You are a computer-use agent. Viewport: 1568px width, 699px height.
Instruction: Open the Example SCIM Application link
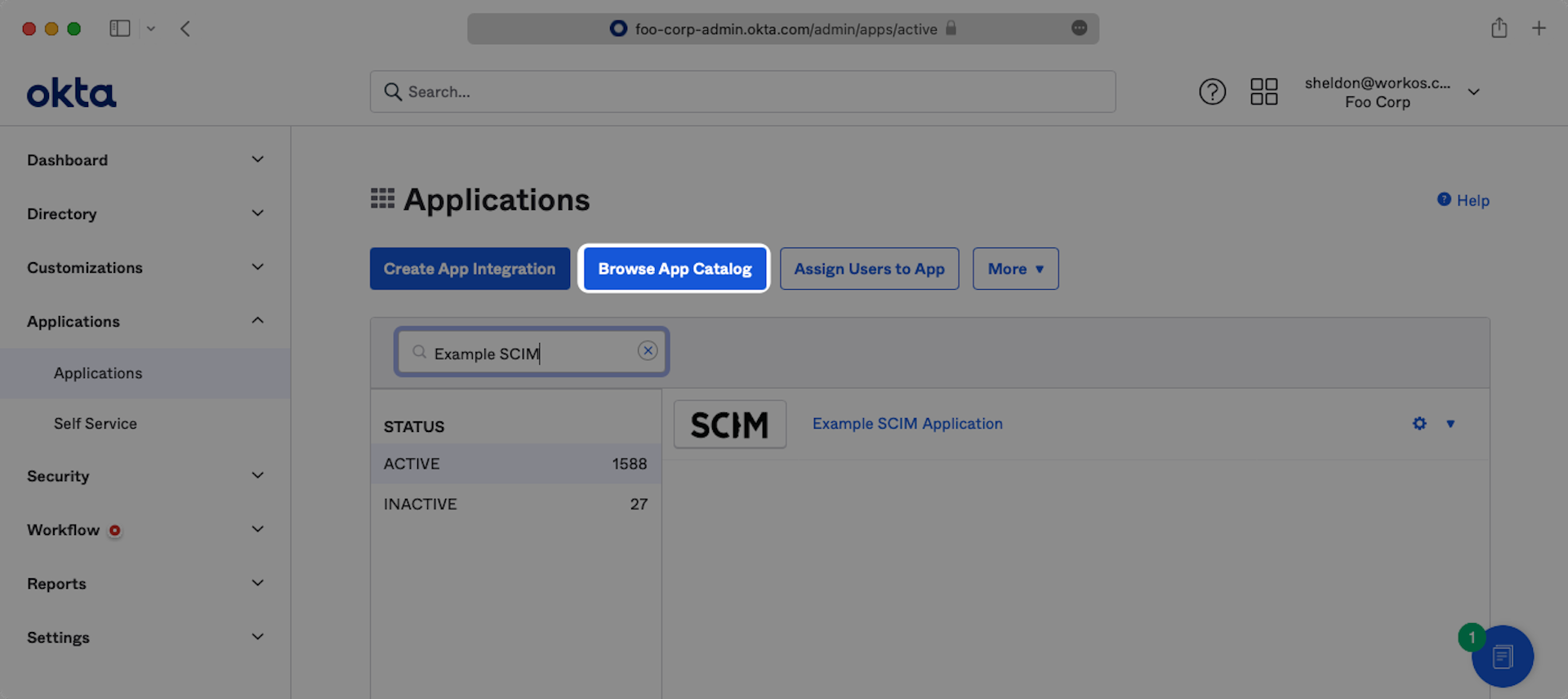[x=907, y=424]
